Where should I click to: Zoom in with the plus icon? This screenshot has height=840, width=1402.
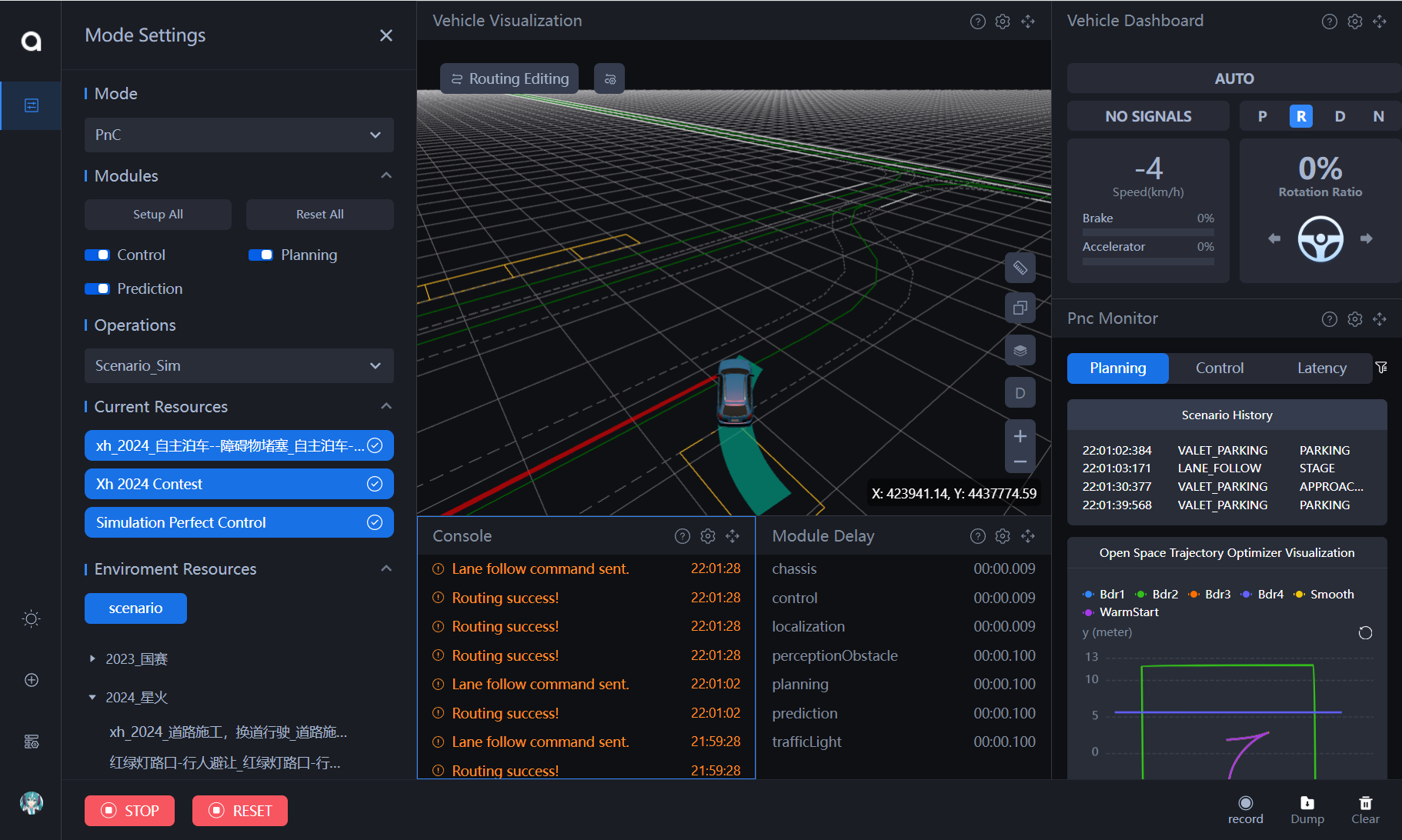pyautogui.click(x=1020, y=436)
